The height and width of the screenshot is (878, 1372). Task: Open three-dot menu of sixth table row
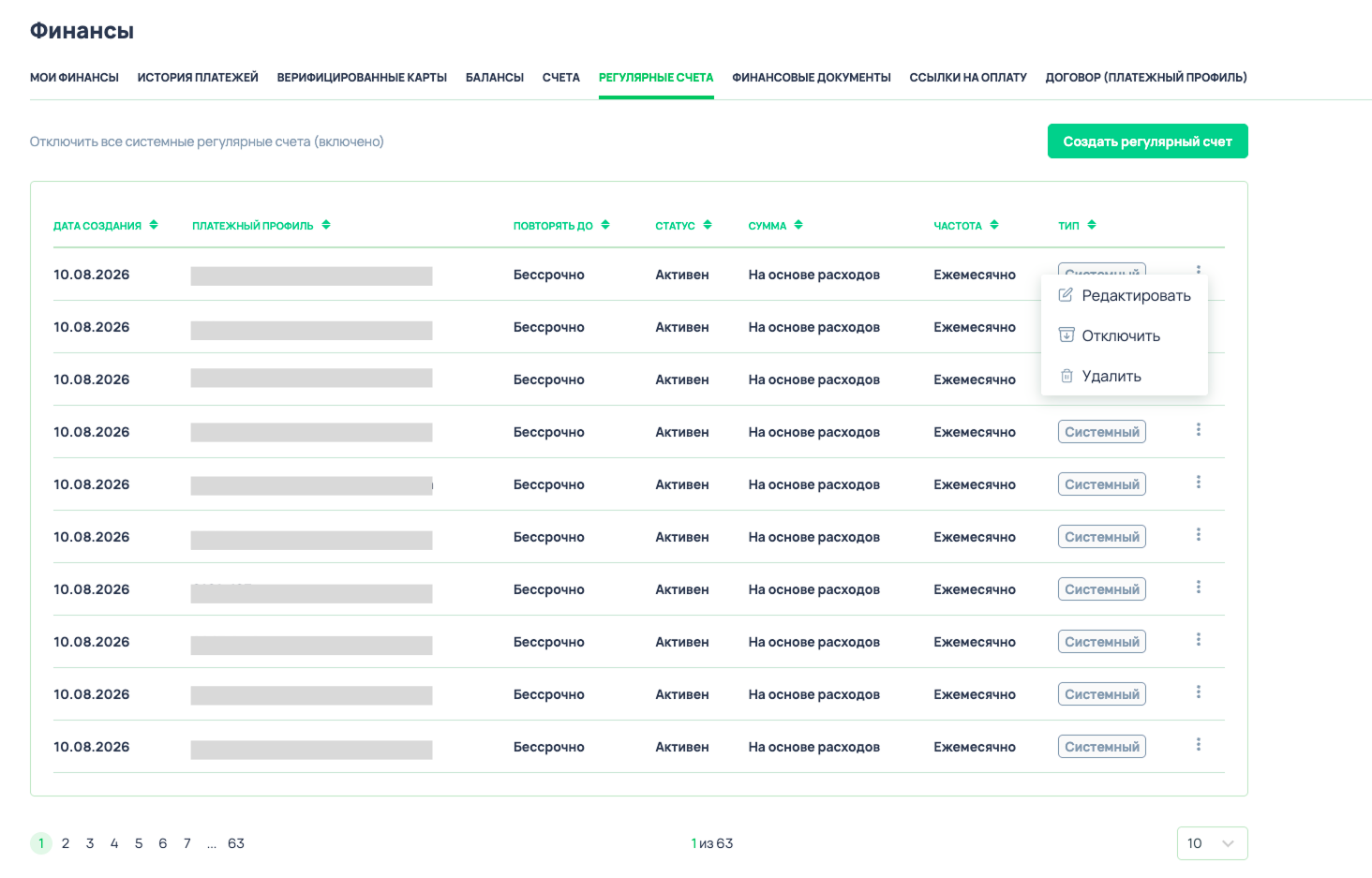coord(1198,535)
